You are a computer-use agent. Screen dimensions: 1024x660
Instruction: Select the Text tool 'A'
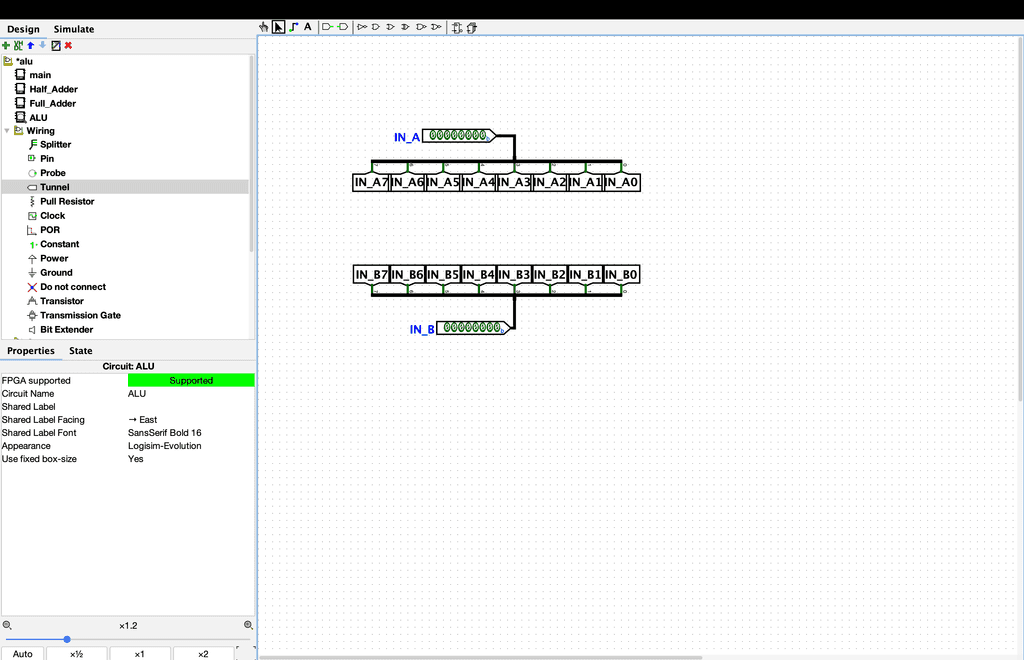308,27
